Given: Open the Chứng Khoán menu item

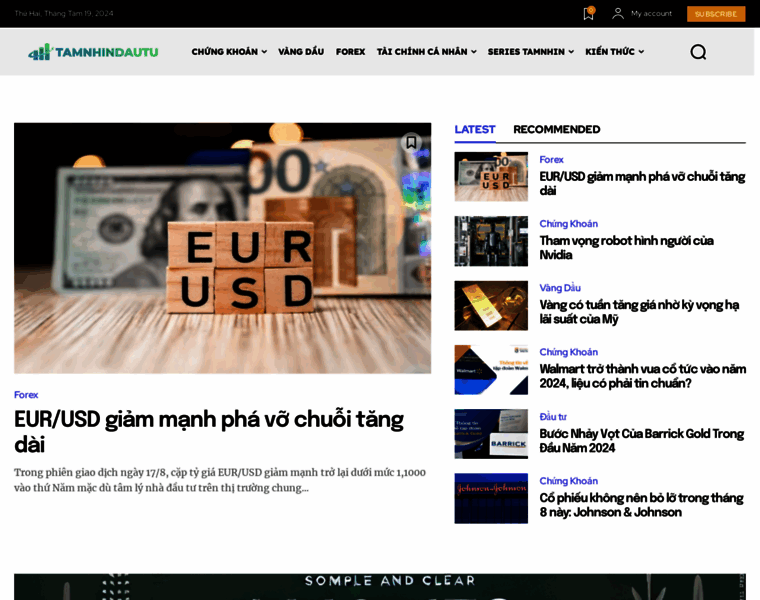Looking at the screenshot, I should click(224, 52).
